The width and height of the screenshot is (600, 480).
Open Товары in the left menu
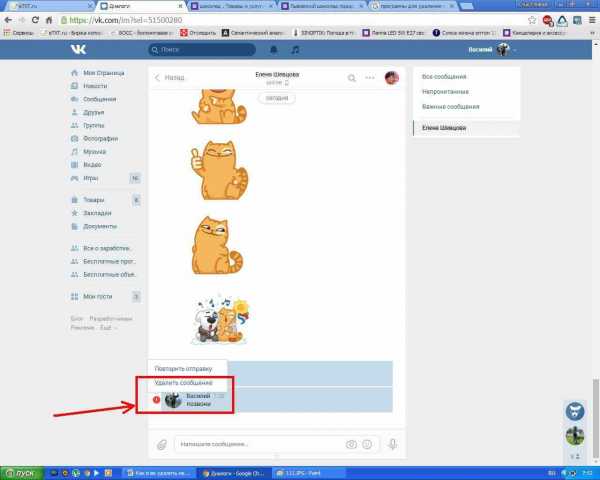click(94, 200)
